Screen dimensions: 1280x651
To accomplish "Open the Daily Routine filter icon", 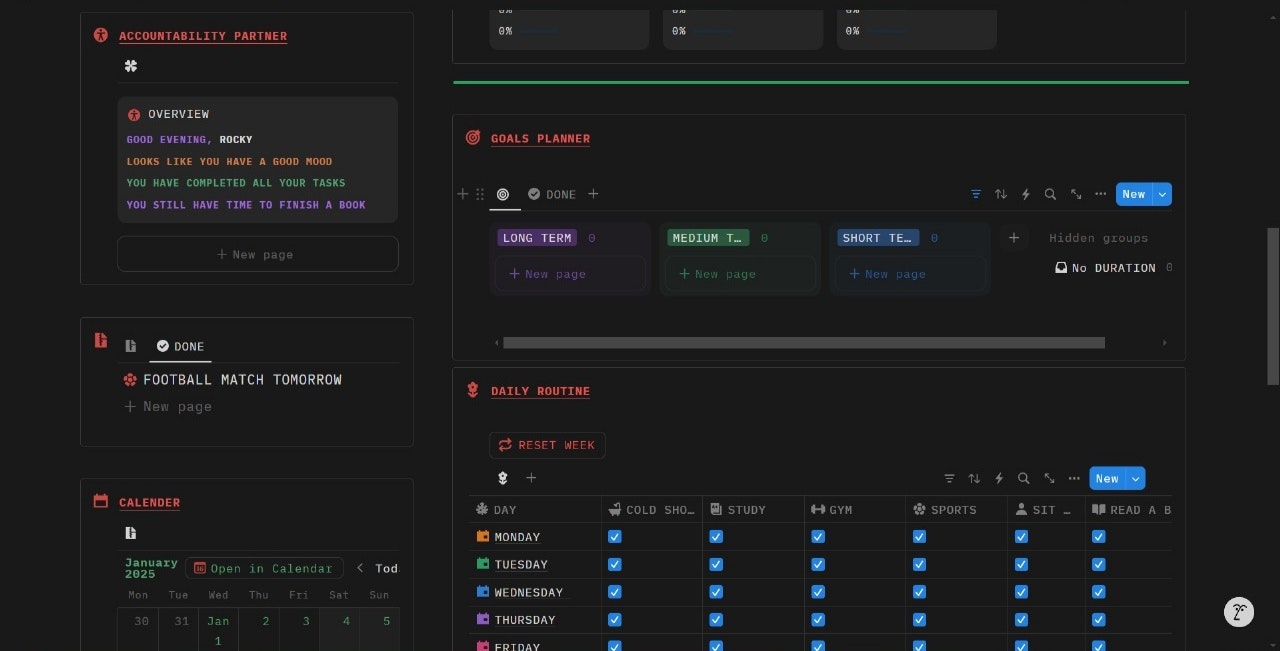I will pyautogui.click(x=949, y=478).
